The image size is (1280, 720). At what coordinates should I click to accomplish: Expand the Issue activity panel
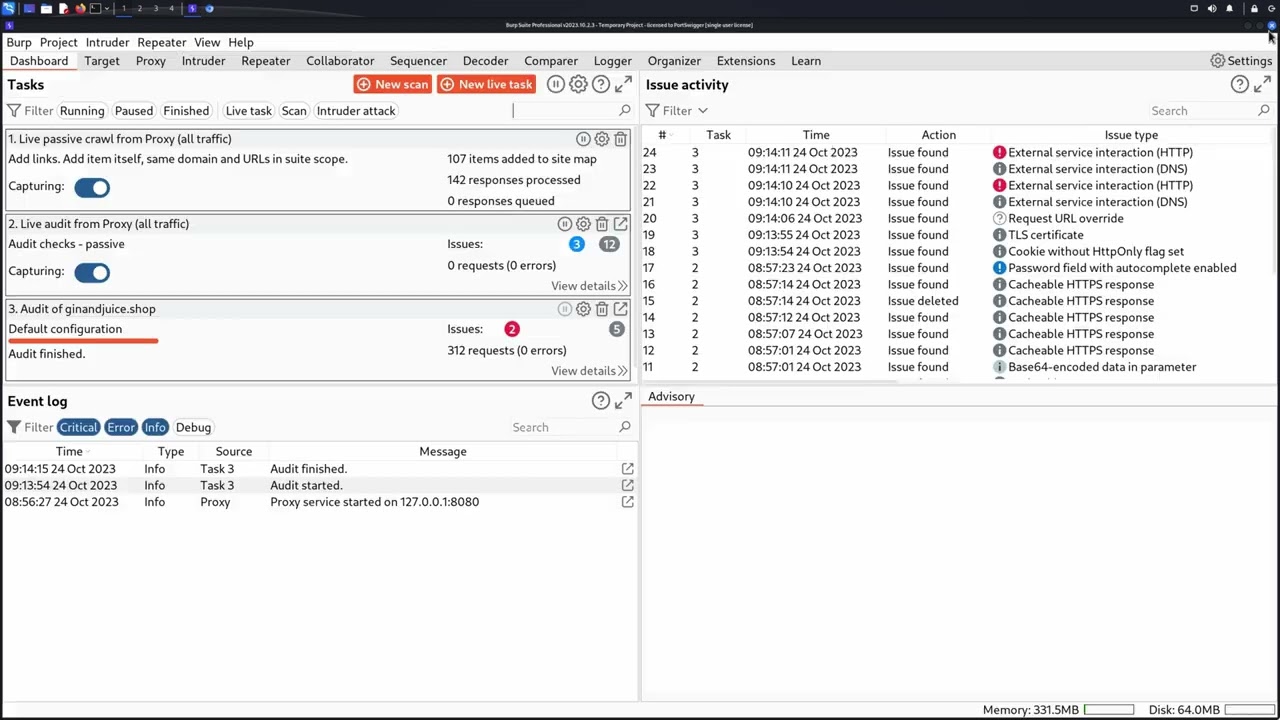tap(1263, 85)
